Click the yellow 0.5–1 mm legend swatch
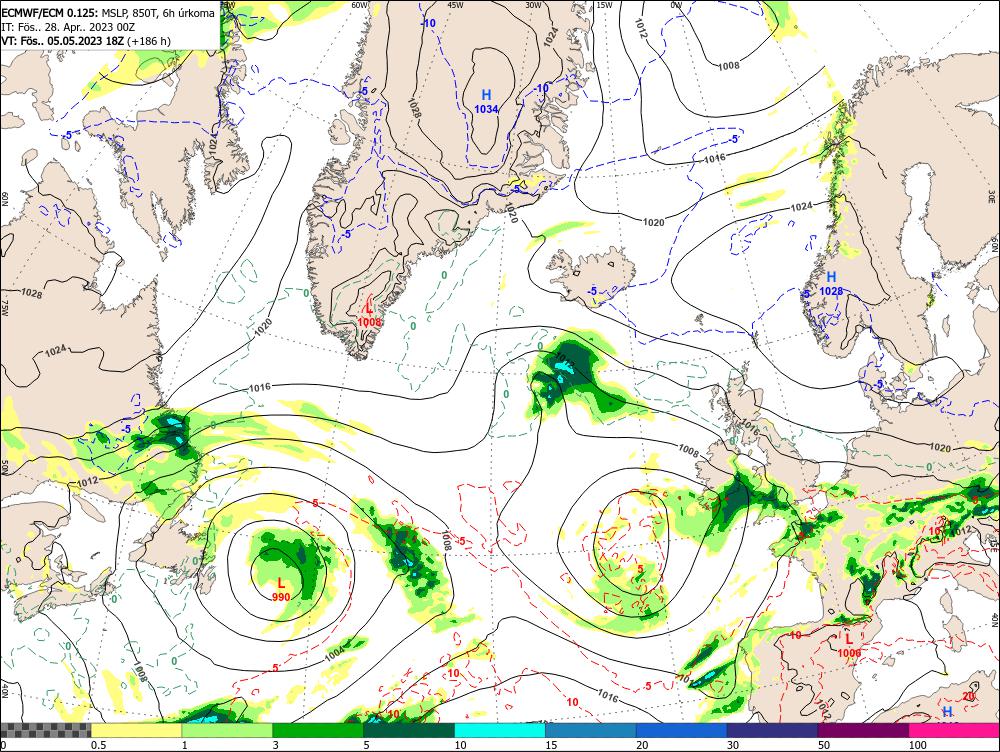The height and width of the screenshot is (752, 1000). click(x=136, y=730)
